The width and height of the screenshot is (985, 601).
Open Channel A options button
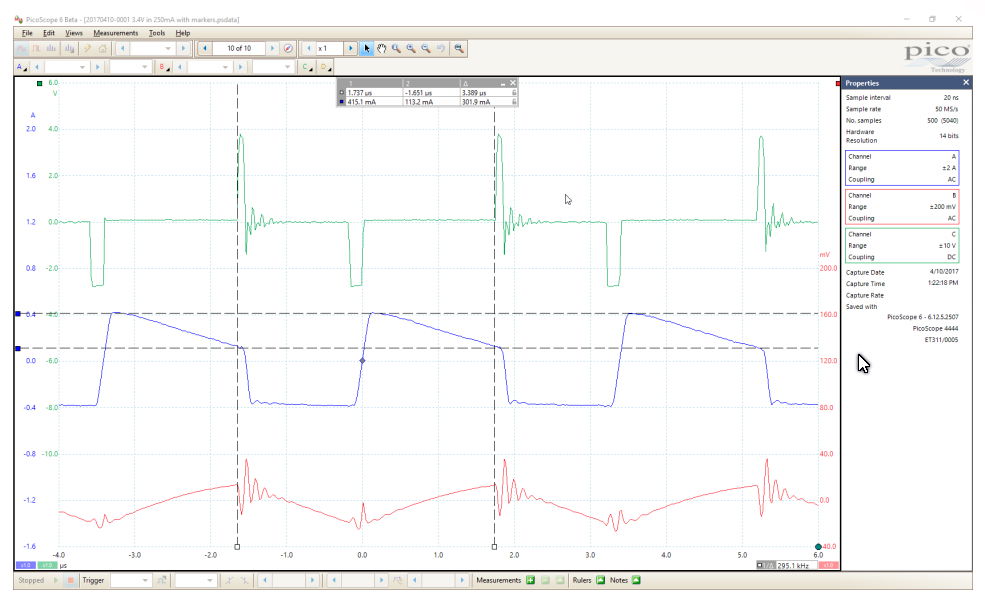click(21, 67)
